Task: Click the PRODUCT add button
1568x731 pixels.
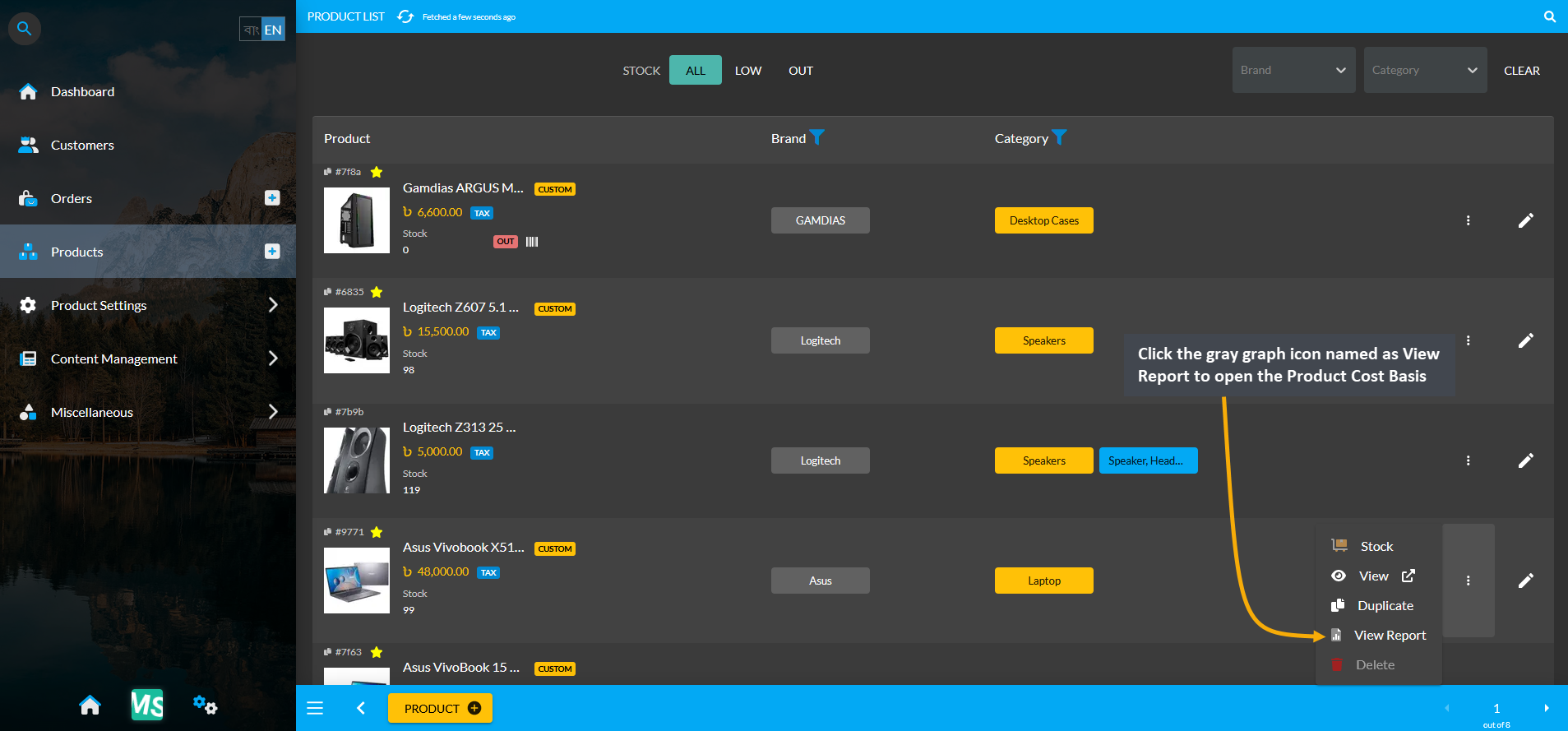Action: 440,708
